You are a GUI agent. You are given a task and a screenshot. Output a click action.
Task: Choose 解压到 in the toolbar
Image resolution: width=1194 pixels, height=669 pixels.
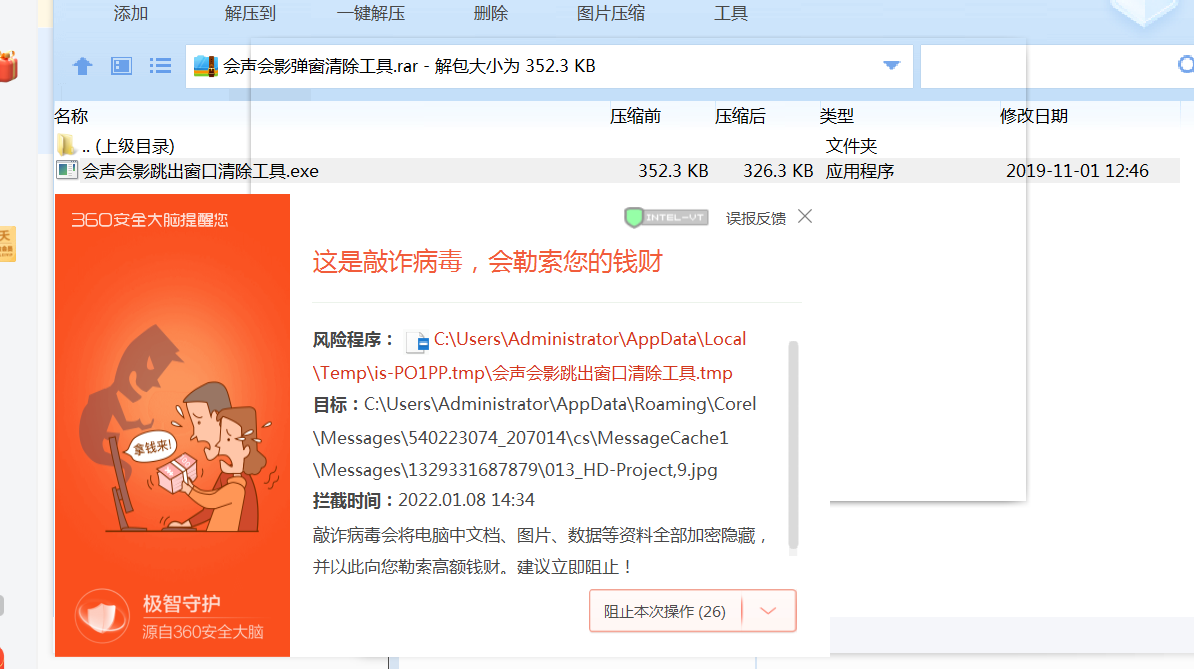(250, 14)
